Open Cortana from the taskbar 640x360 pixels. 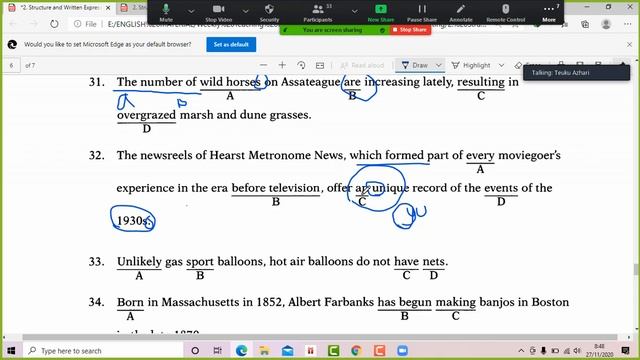[x=195, y=351]
